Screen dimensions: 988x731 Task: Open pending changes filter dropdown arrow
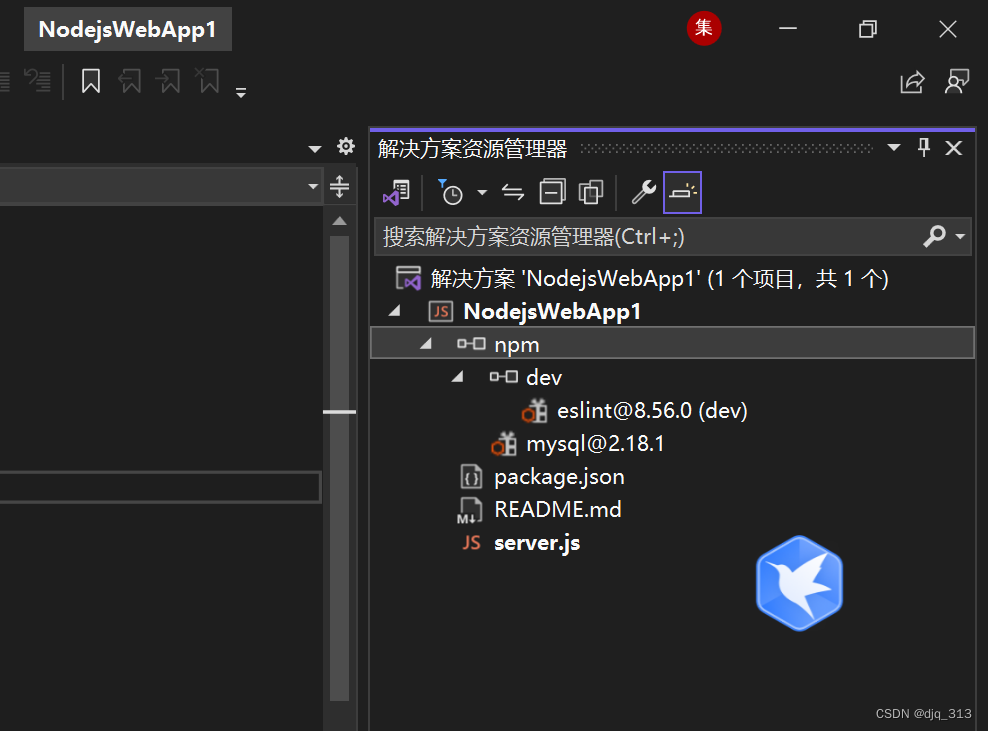pos(482,192)
